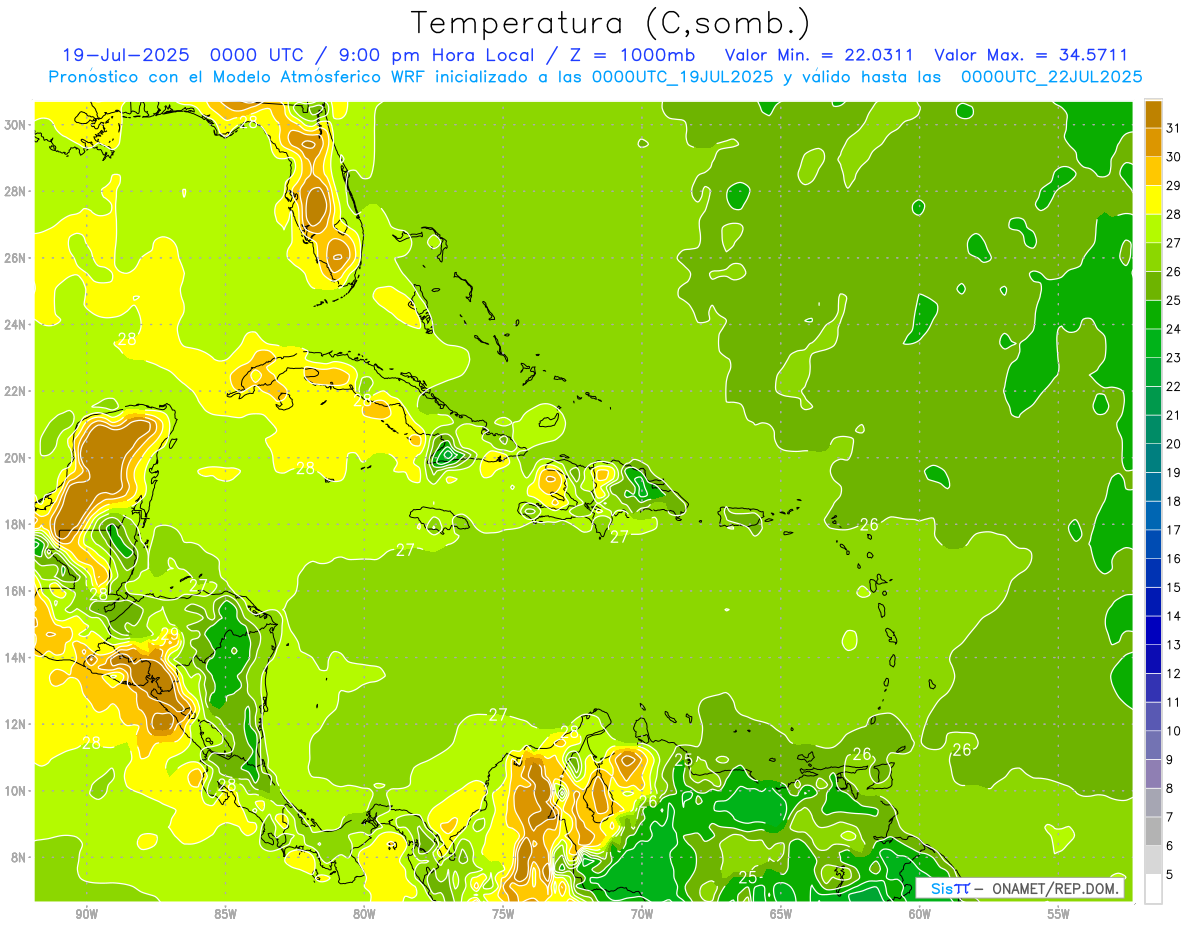1200x927 pixels.
Task: Click the 80W longitude axis label
Action: (x=364, y=914)
